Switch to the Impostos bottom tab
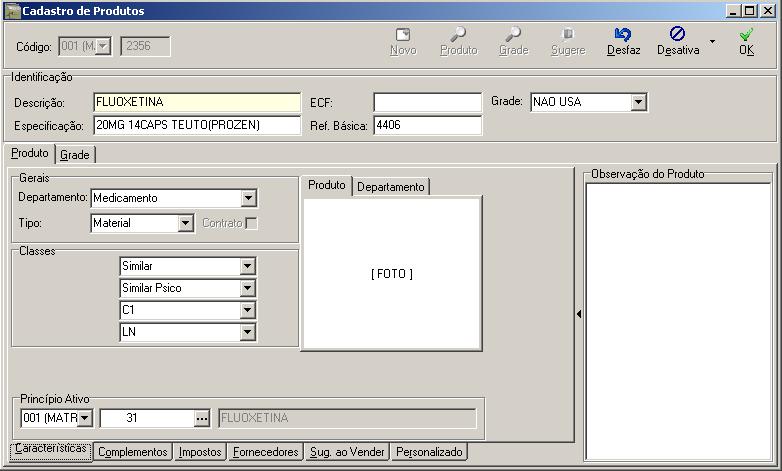 200,452
